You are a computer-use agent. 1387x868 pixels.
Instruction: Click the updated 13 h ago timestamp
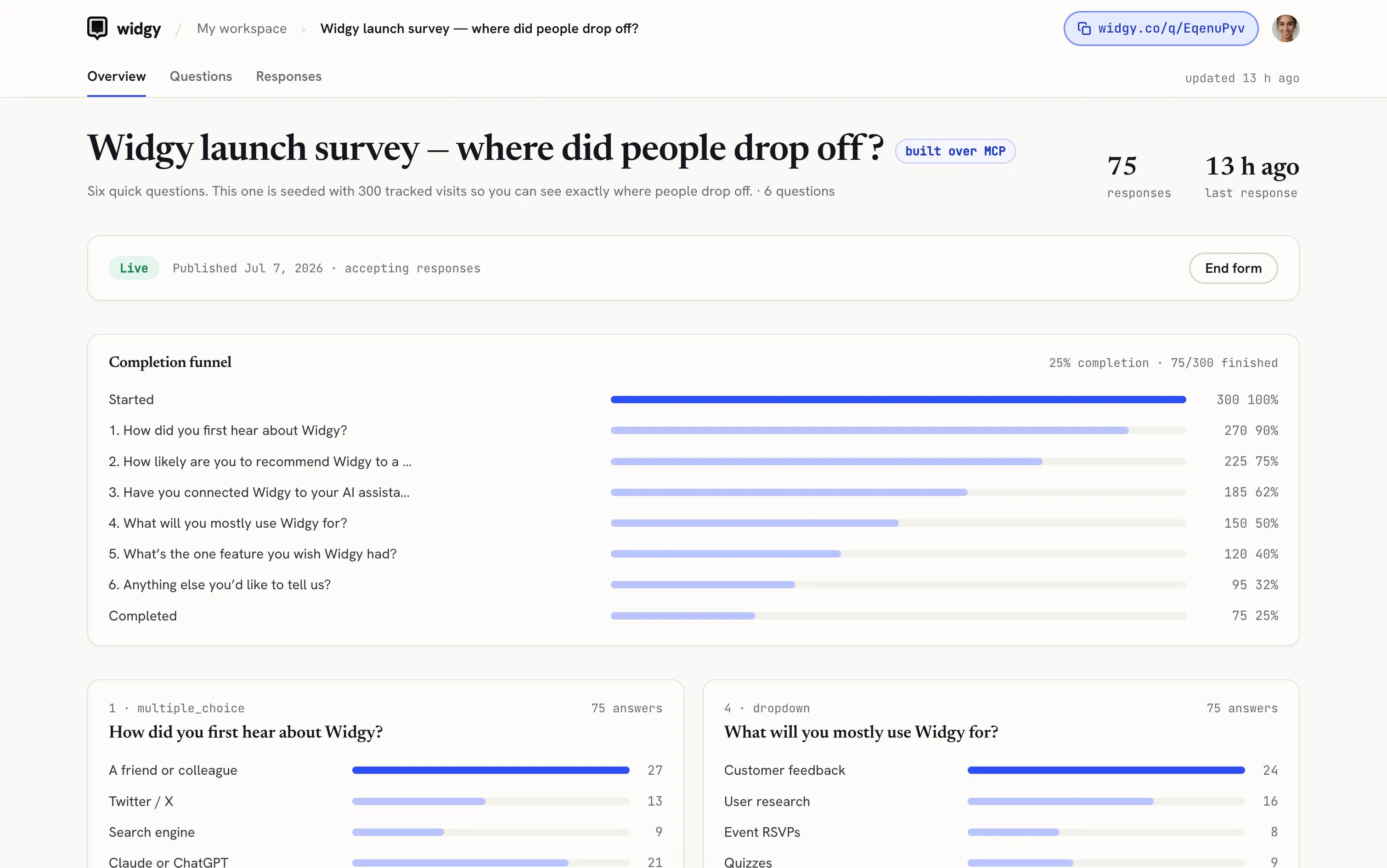point(1242,78)
